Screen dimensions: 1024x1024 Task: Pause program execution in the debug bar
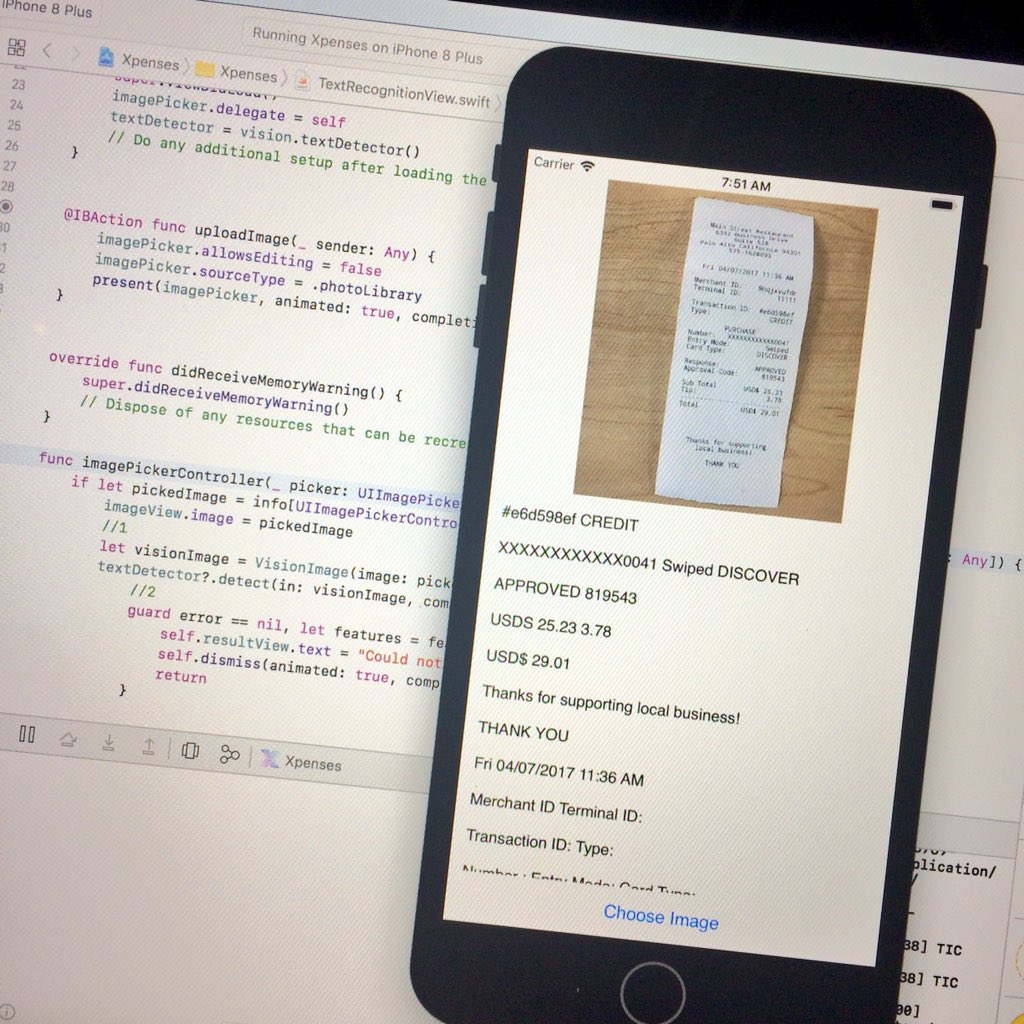tap(27, 734)
